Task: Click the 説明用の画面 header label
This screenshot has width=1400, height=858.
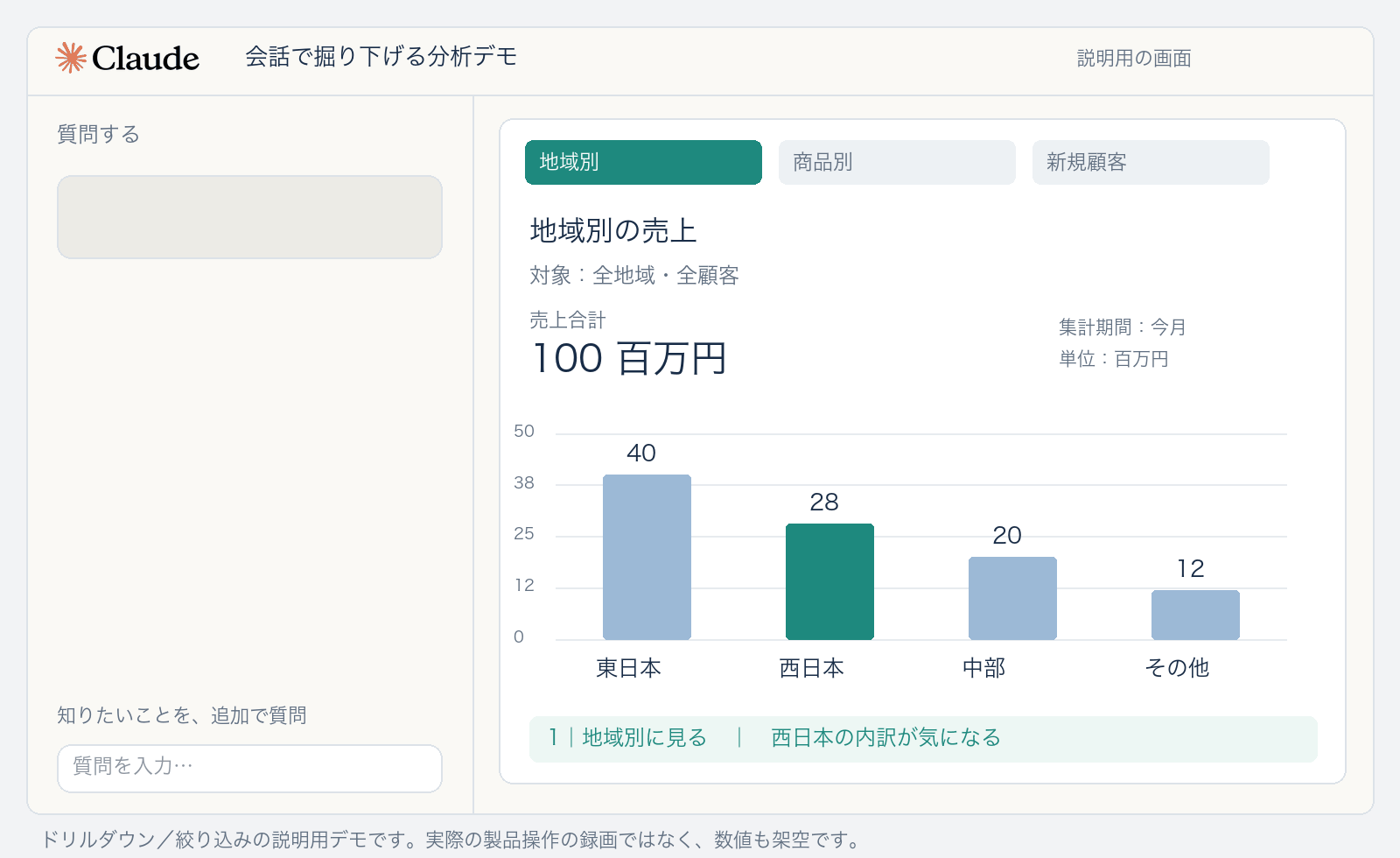Action: tap(1134, 58)
